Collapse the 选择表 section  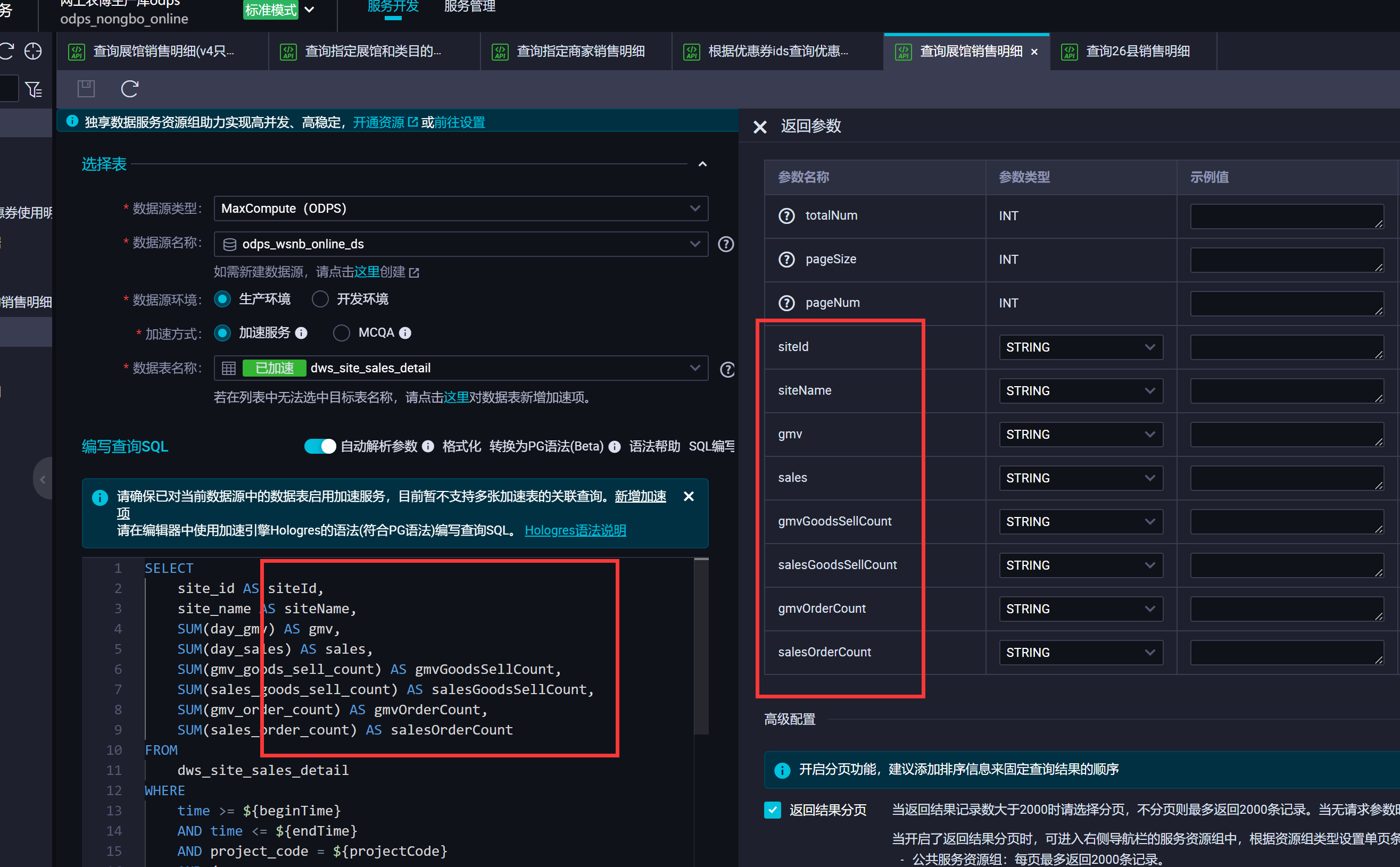pyautogui.click(x=702, y=164)
